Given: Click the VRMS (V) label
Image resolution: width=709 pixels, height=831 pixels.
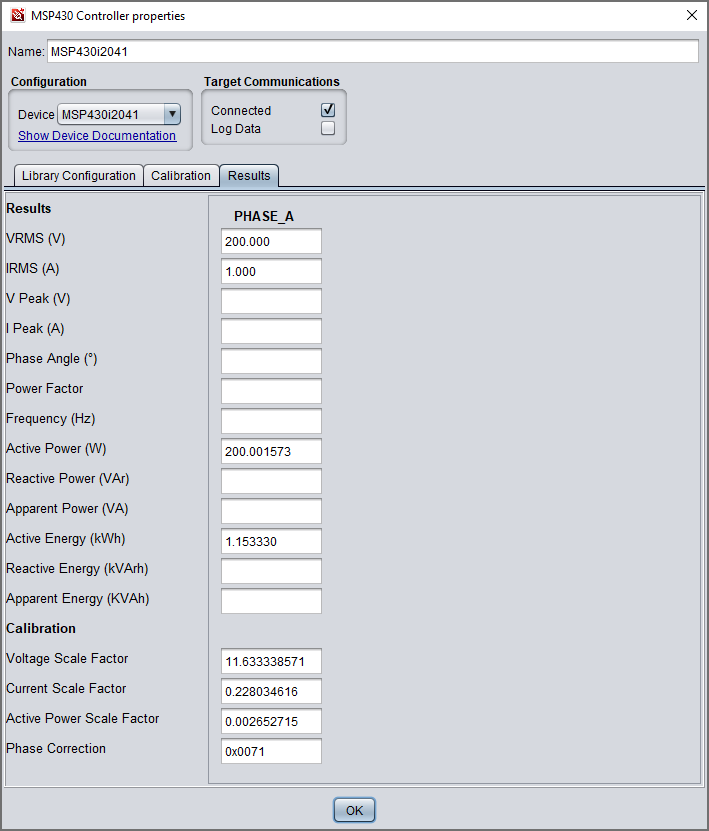Looking at the screenshot, I should pos(36,238).
